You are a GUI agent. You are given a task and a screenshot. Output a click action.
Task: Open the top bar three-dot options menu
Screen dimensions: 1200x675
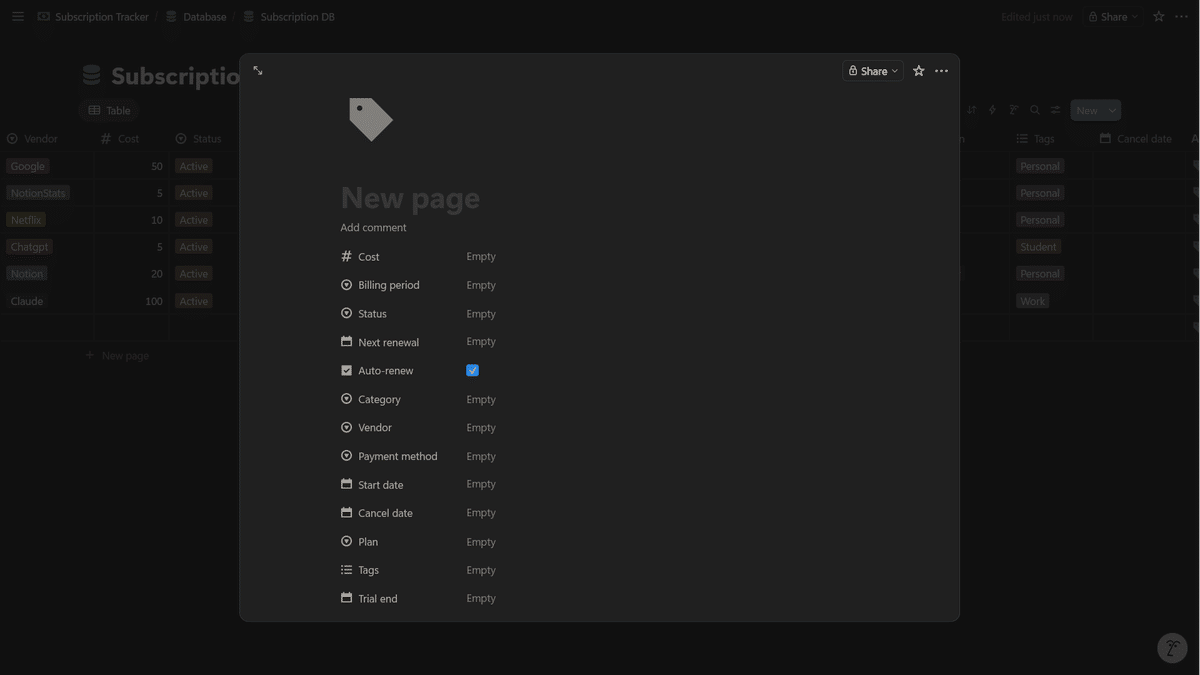tap(1181, 17)
